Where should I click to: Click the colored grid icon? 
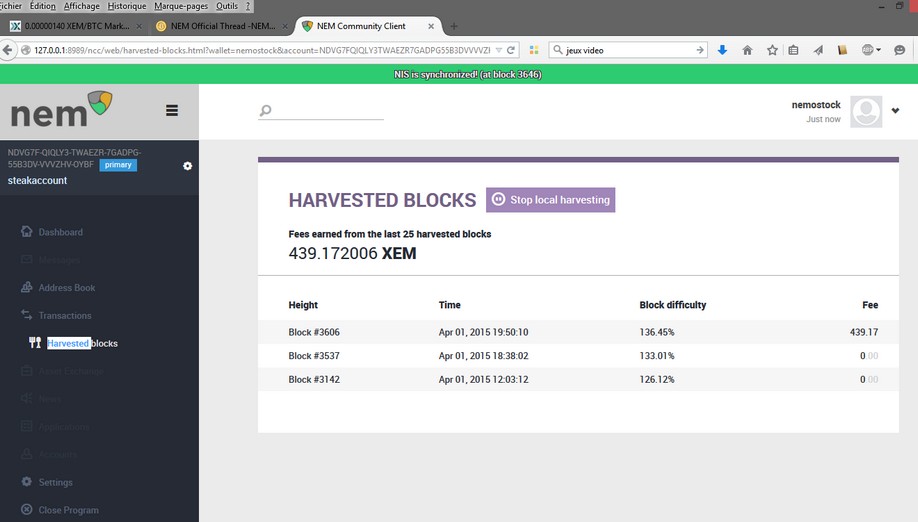(534, 50)
